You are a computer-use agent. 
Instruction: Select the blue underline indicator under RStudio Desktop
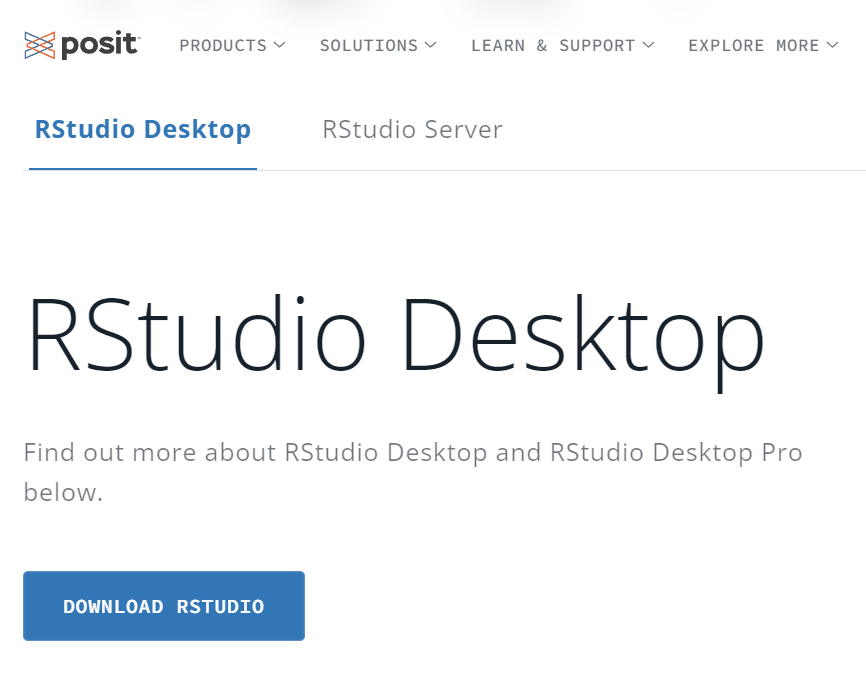(141, 169)
